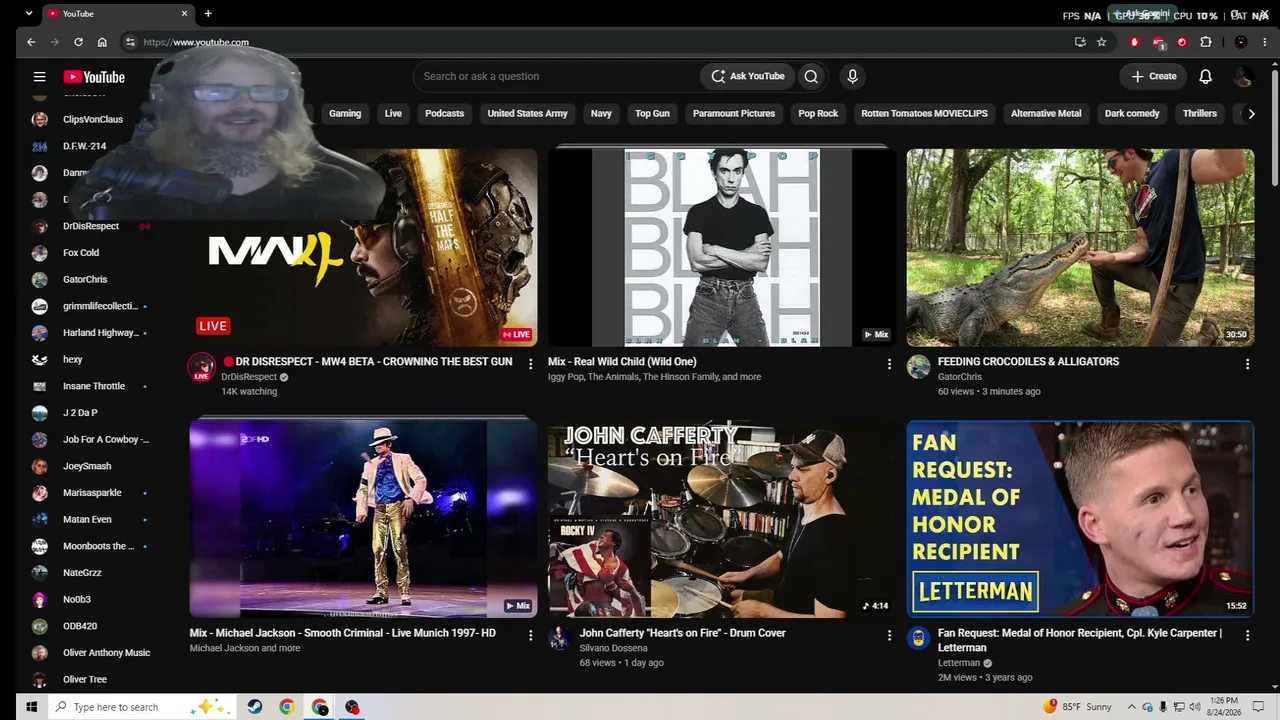Select the Alternative Metal chip
The height and width of the screenshot is (720, 1280).
point(1046,114)
